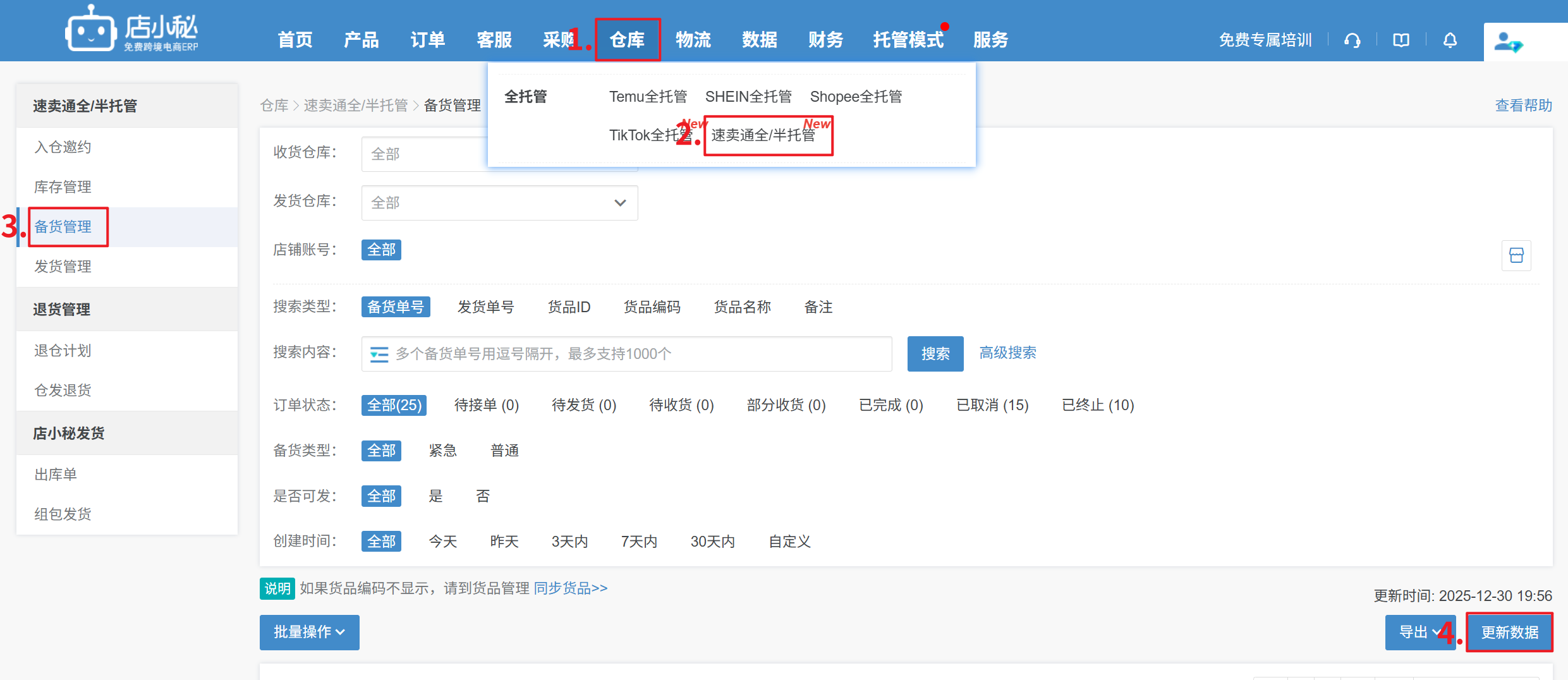The height and width of the screenshot is (680, 1568).
Task: Select 是 for shippable filter
Action: [x=435, y=496]
